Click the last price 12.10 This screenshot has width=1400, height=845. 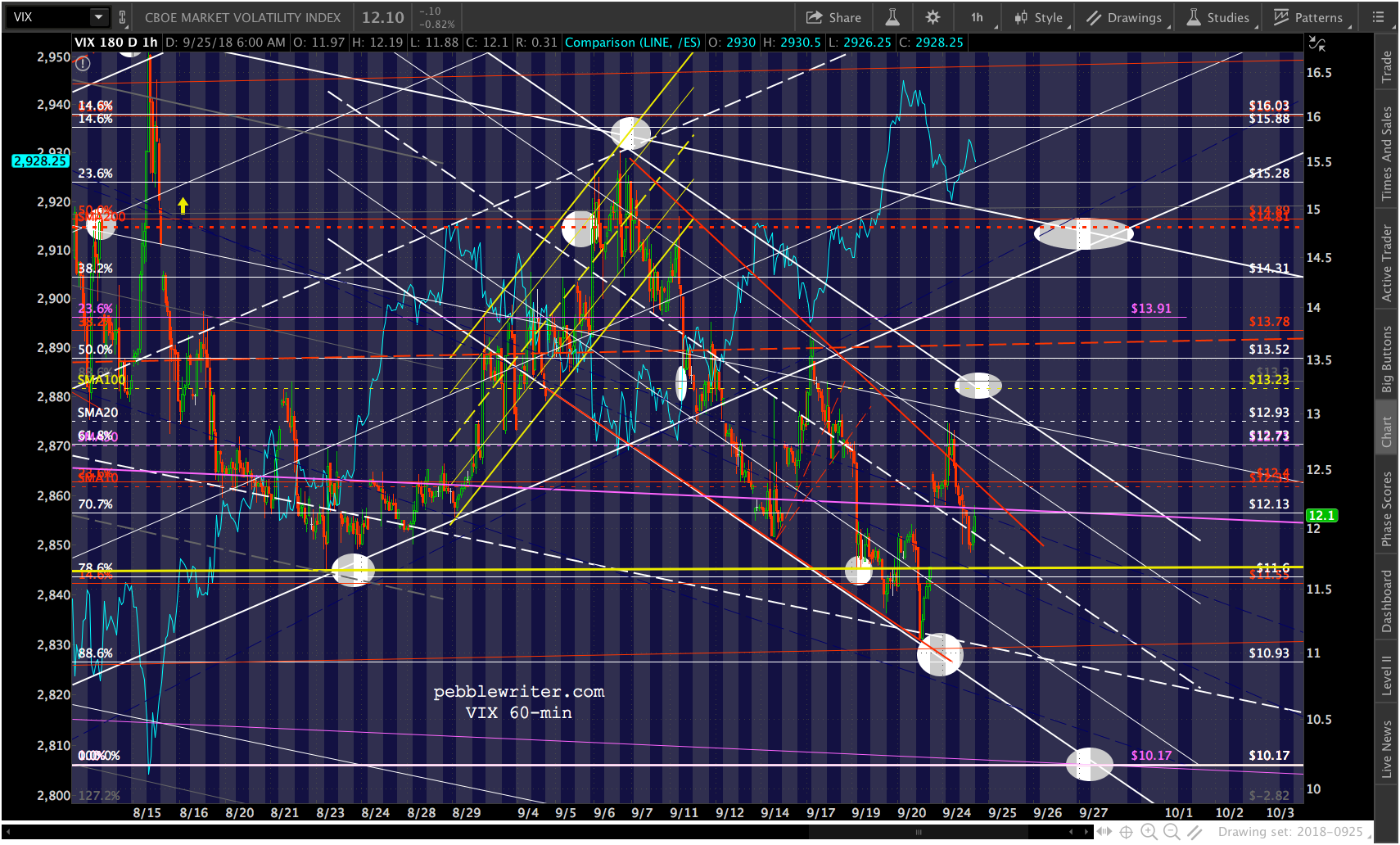[383, 17]
